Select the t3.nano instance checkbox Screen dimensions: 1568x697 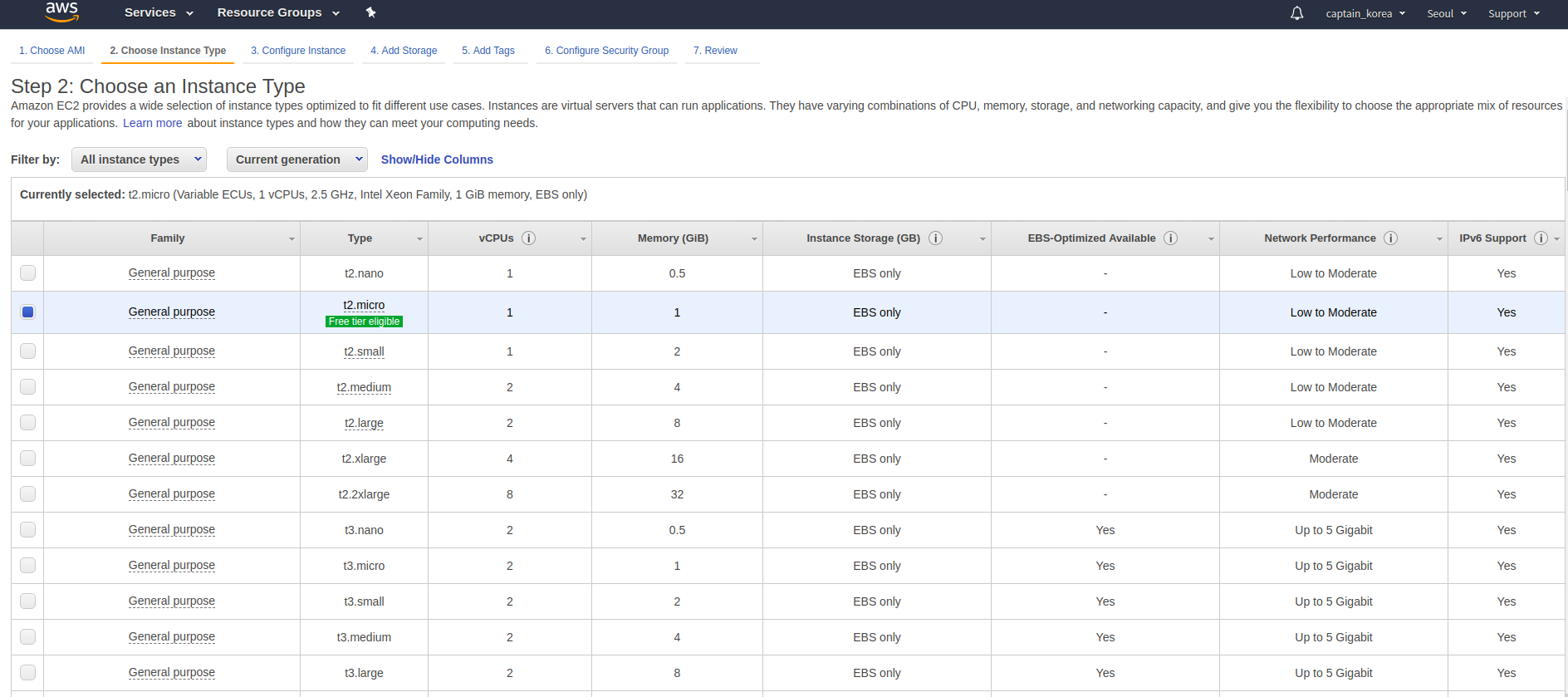[x=28, y=529]
